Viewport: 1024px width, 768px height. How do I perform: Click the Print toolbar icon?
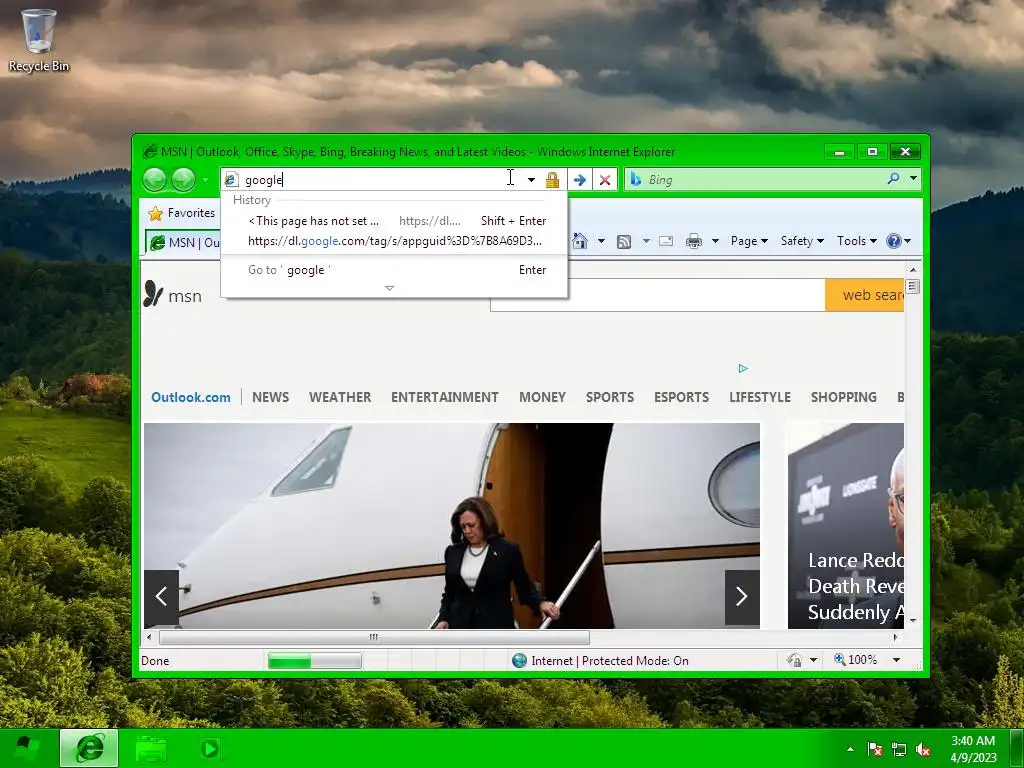694,241
